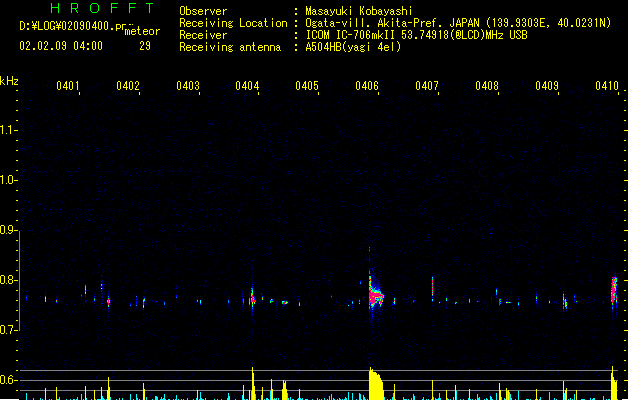Click the meteor count value 29

tap(145, 46)
